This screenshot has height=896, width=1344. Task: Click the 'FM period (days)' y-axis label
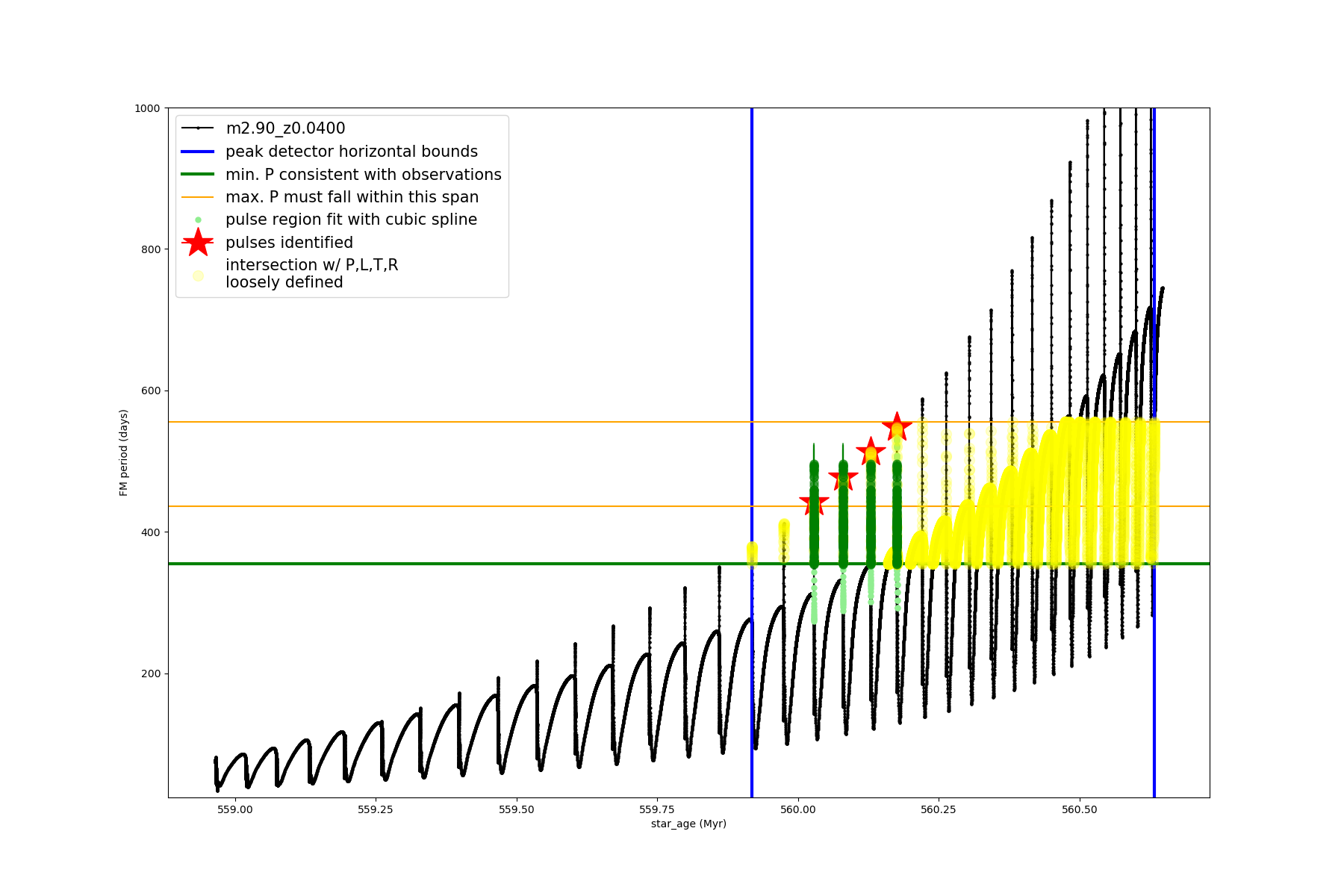pyautogui.click(x=124, y=452)
